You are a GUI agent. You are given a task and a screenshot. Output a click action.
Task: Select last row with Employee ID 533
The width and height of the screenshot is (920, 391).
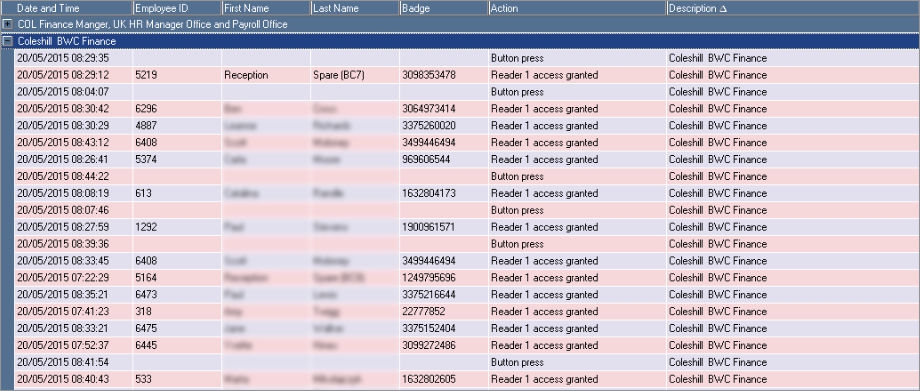pyautogui.click(x=467, y=379)
